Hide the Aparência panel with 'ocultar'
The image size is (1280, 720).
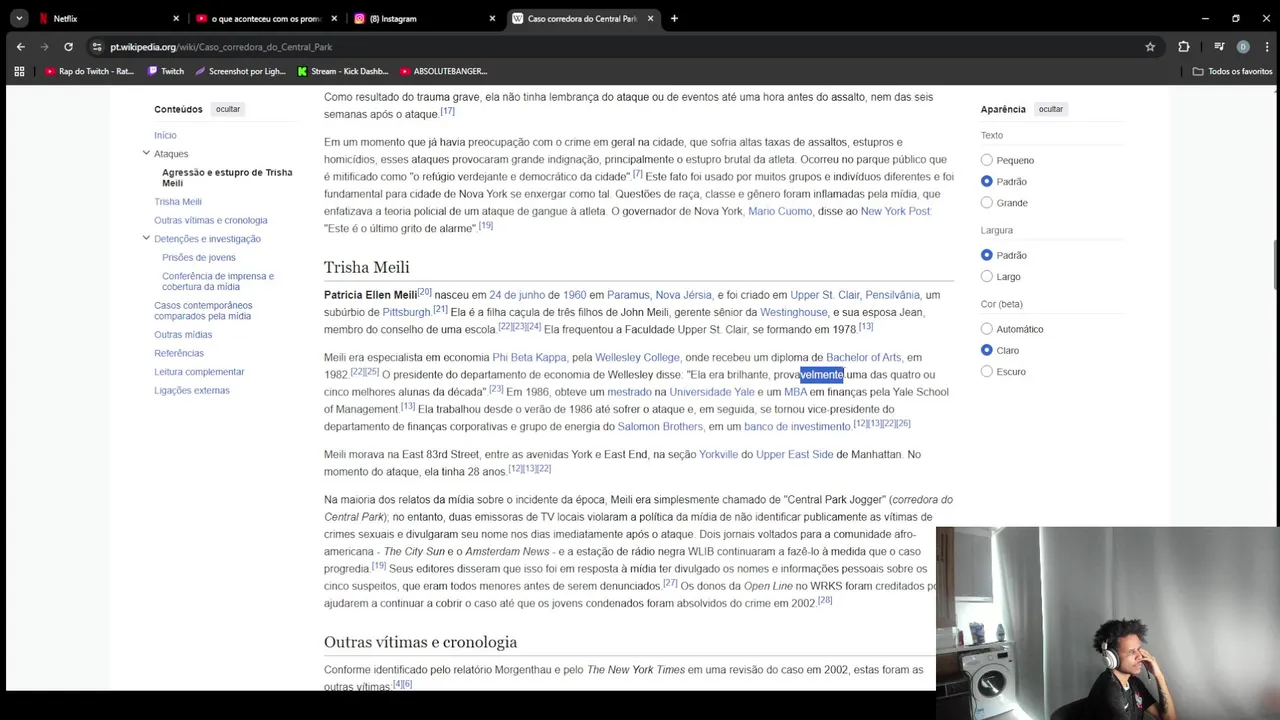coord(1050,109)
